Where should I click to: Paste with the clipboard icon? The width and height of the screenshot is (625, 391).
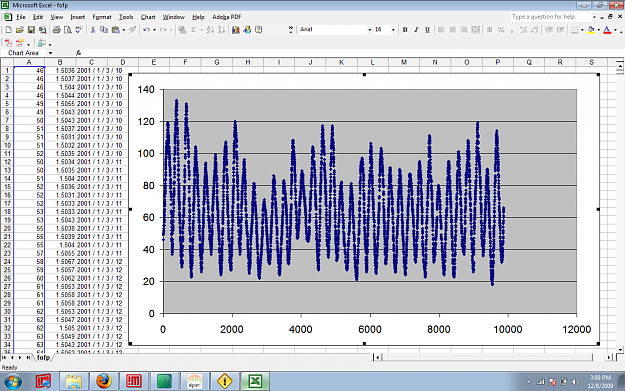(116, 30)
